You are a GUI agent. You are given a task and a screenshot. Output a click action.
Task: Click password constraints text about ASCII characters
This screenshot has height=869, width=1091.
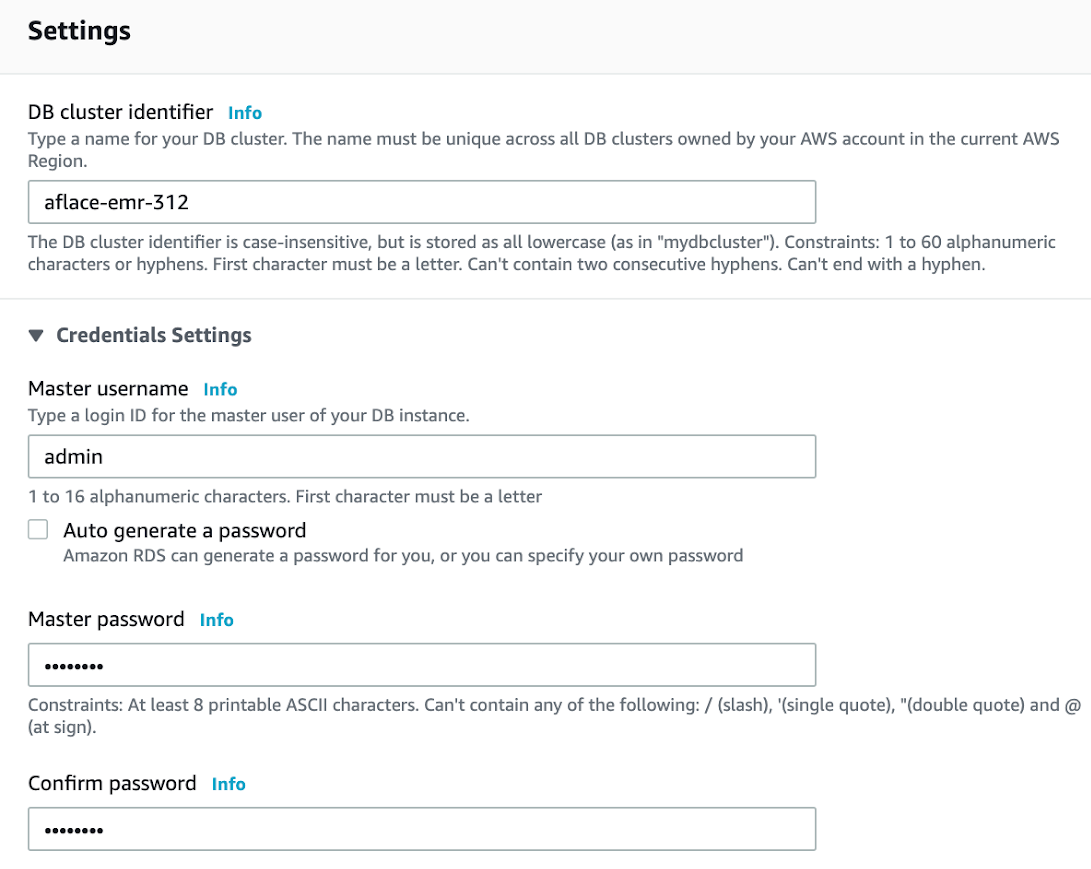(x=555, y=716)
